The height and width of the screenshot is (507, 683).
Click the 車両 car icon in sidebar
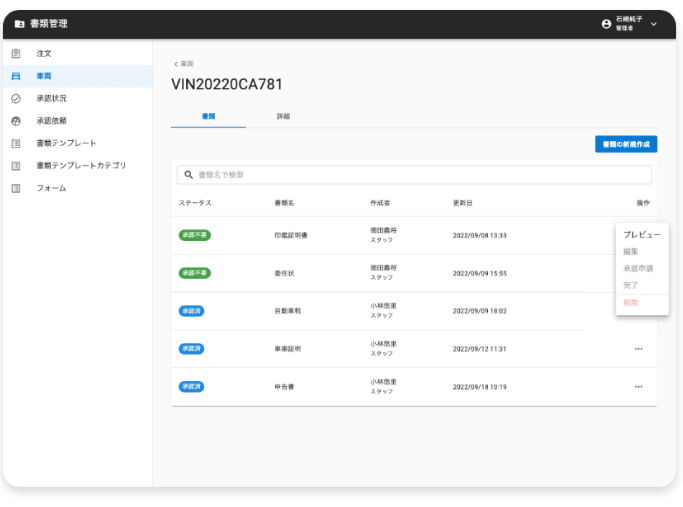pos(16,76)
